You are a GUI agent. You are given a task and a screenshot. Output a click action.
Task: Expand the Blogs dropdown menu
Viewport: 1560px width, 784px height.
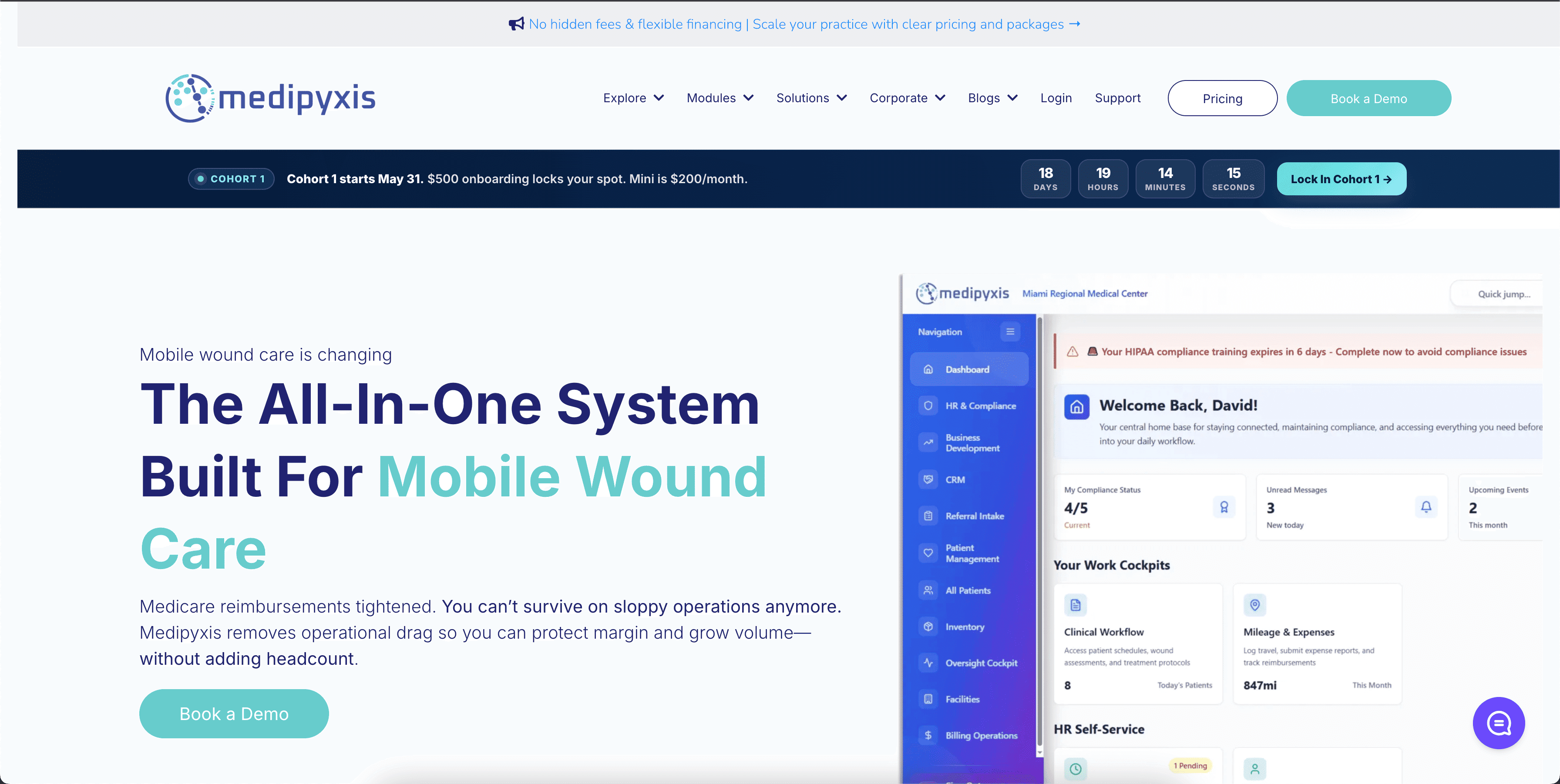pyautogui.click(x=992, y=98)
